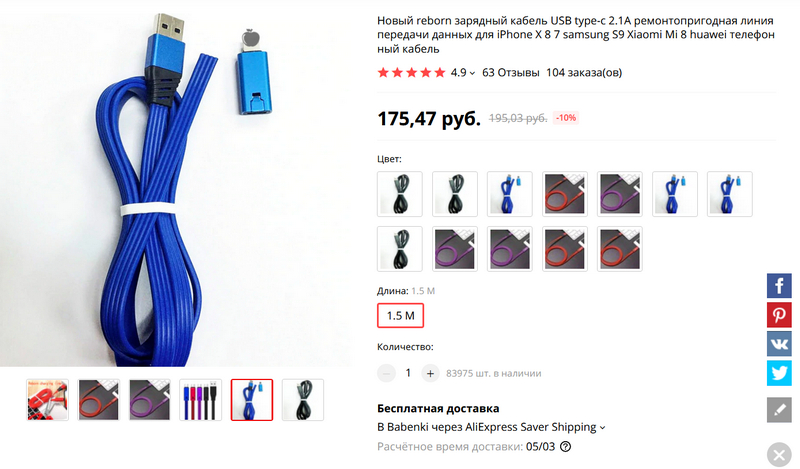Click the pencil edit icon
The image size is (800, 469).
click(779, 410)
